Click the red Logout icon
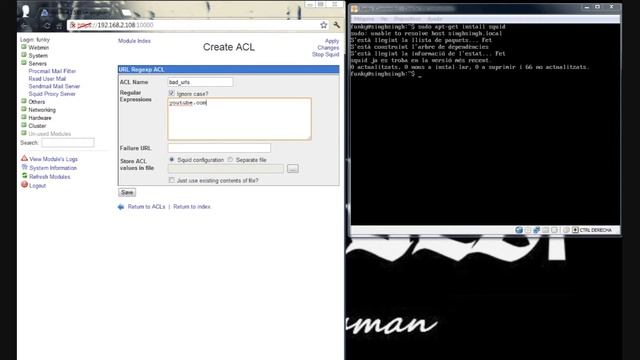The image size is (640, 360). click(x=24, y=185)
